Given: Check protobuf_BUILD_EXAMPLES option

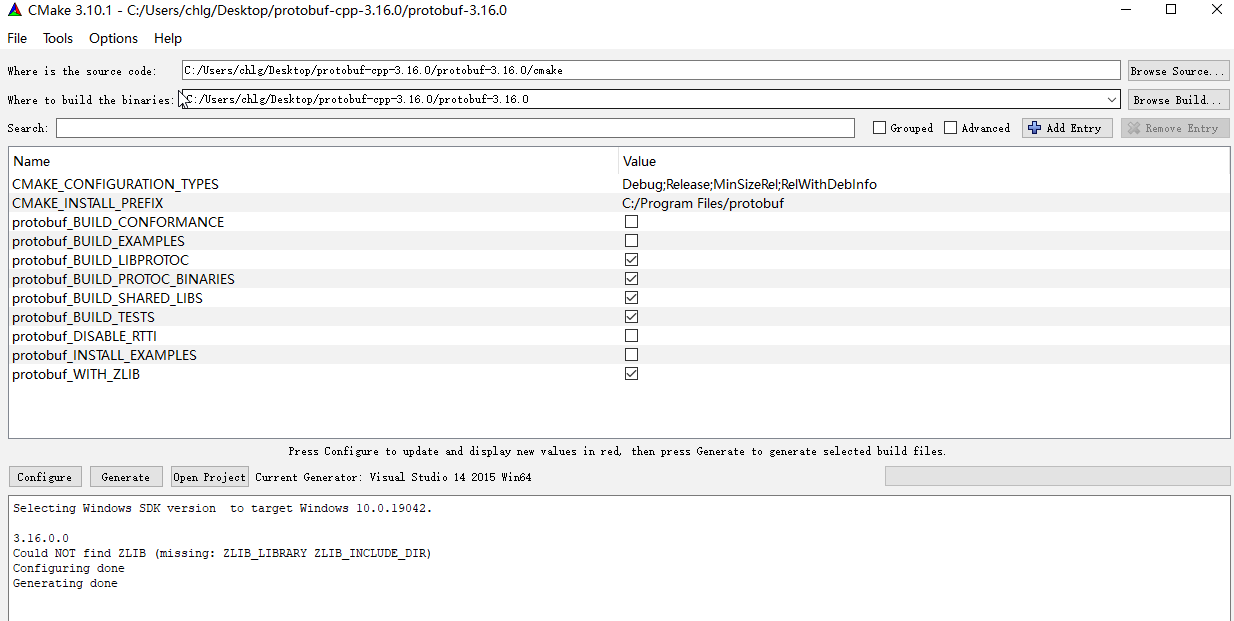Looking at the screenshot, I should click(631, 241).
